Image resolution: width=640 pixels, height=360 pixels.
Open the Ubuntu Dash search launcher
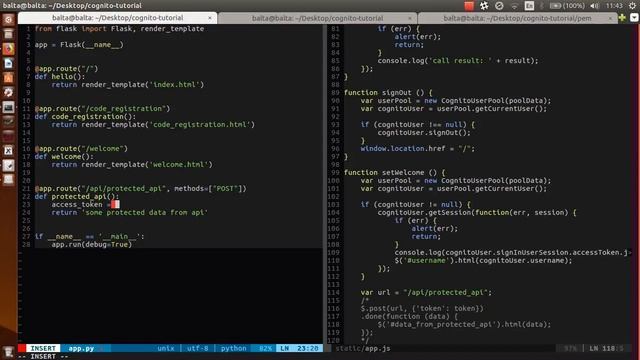coord(9,19)
